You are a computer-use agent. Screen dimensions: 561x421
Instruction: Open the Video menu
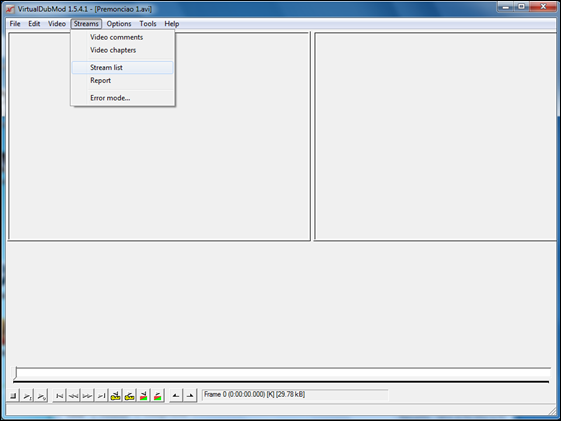click(x=57, y=24)
